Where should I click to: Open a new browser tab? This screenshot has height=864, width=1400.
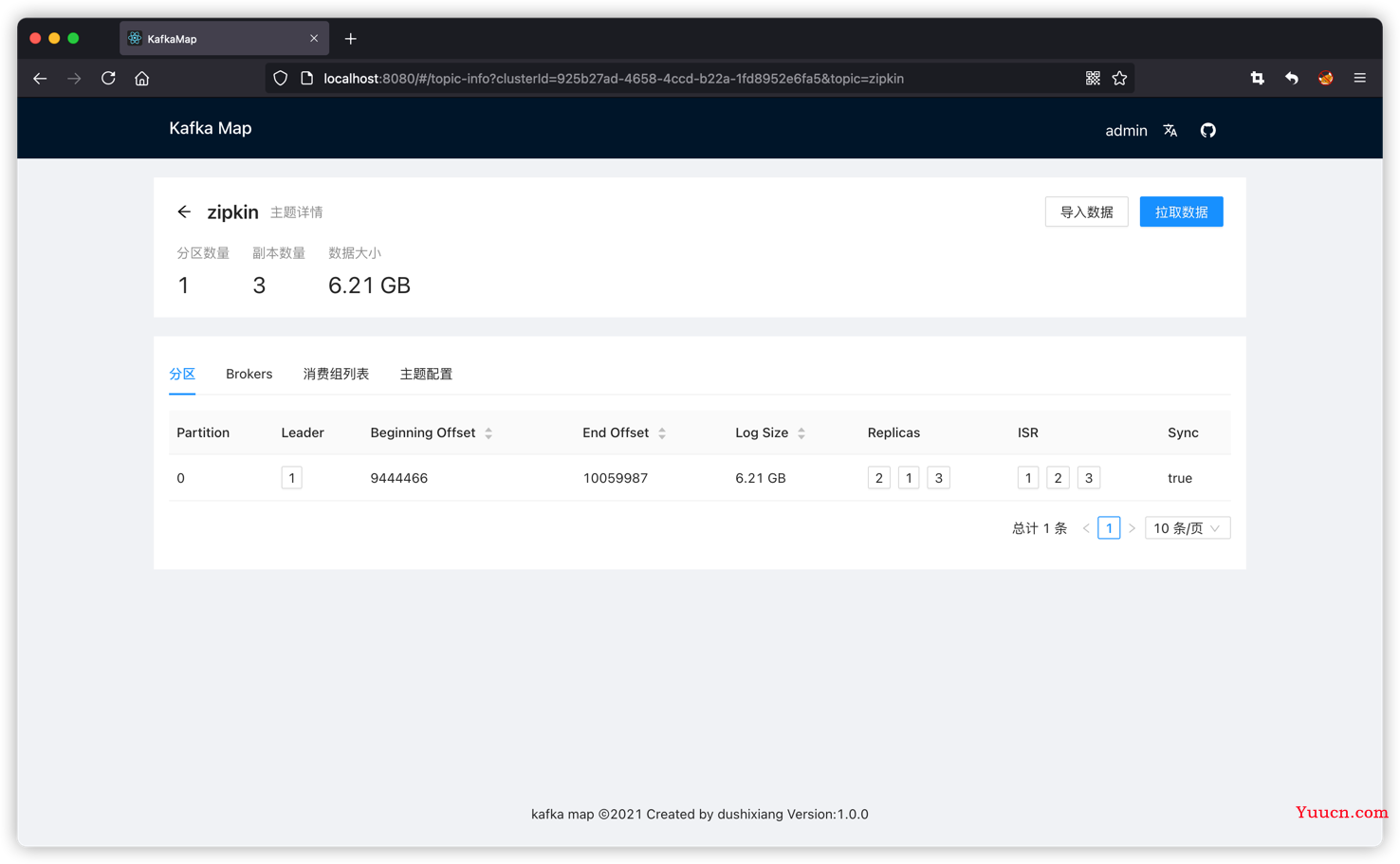(x=351, y=39)
